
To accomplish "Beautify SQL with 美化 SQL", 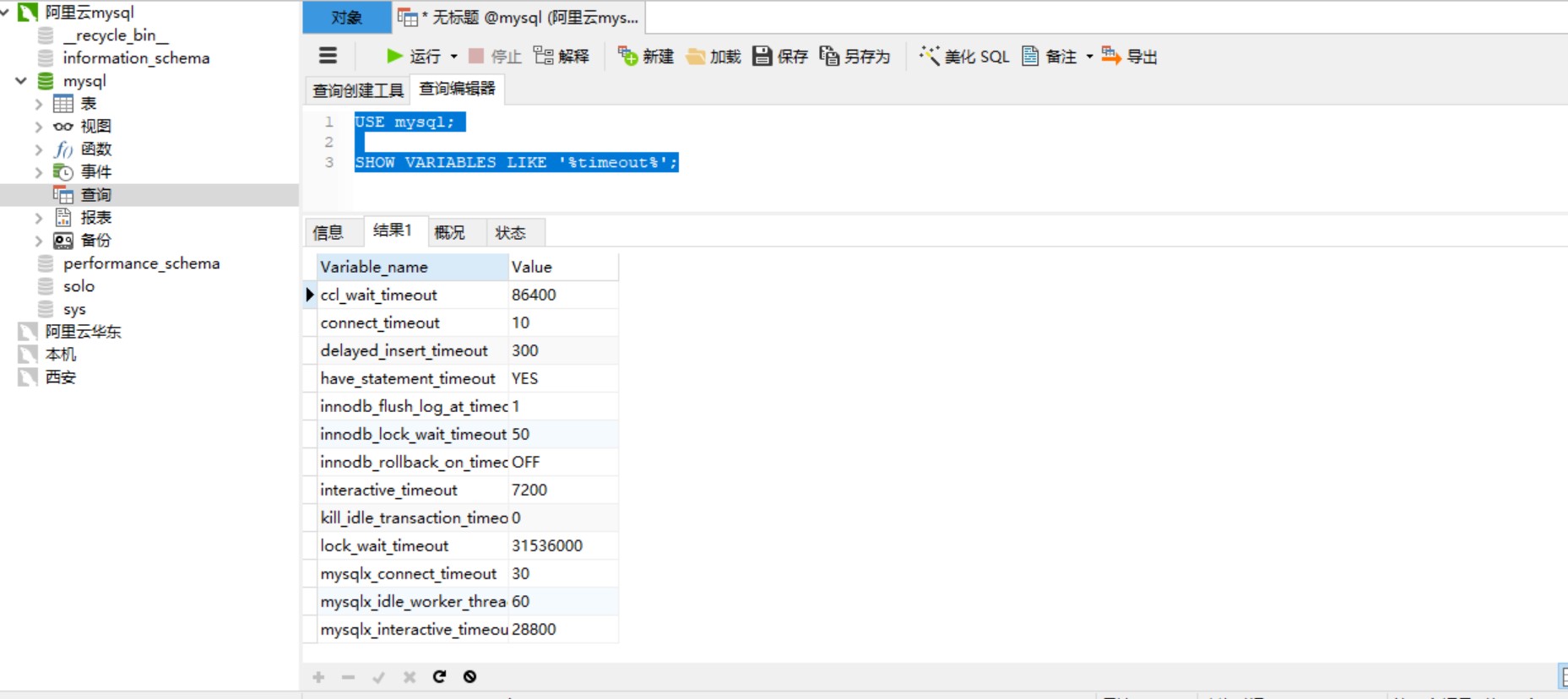I will pos(964,57).
